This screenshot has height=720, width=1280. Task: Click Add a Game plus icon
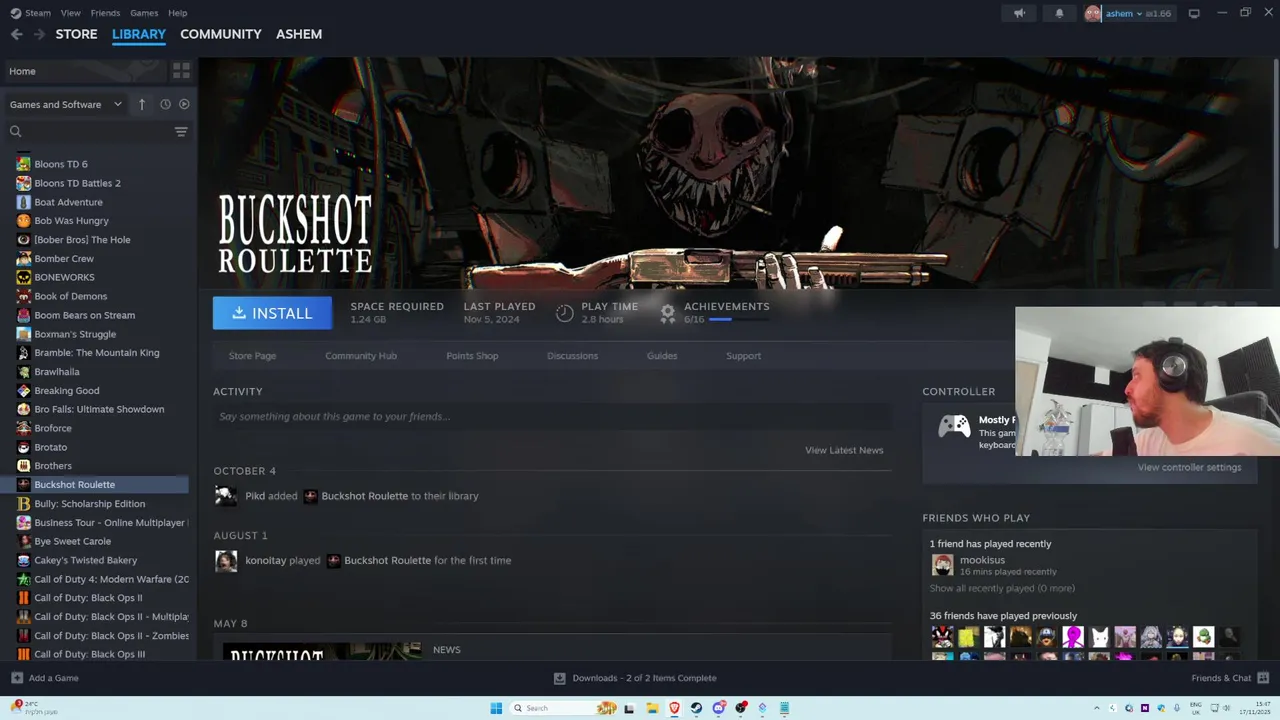17,678
